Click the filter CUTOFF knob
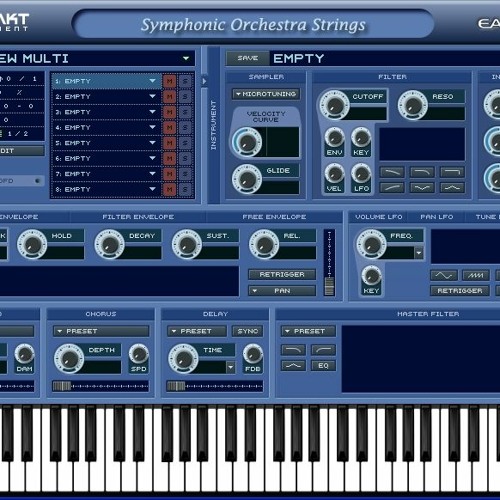 tap(334, 105)
